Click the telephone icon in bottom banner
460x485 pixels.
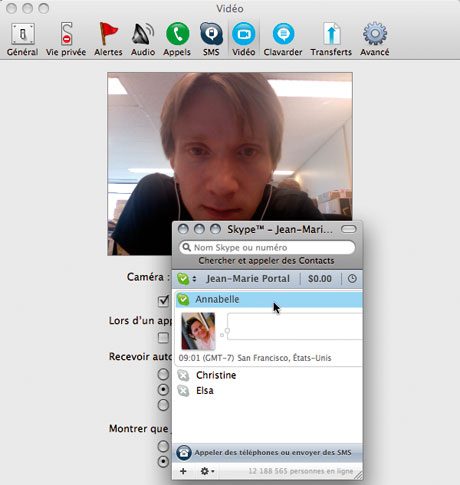click(x=183, y=453)
